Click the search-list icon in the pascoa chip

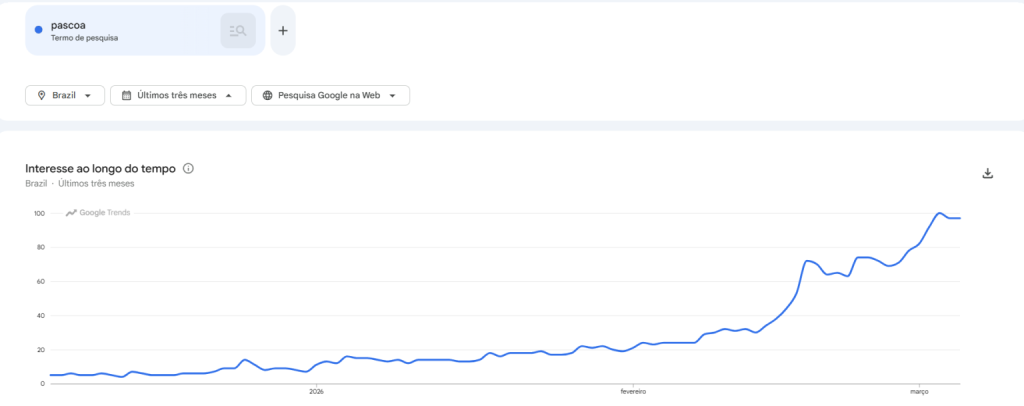pyautogui.click(x=238, y=31)
